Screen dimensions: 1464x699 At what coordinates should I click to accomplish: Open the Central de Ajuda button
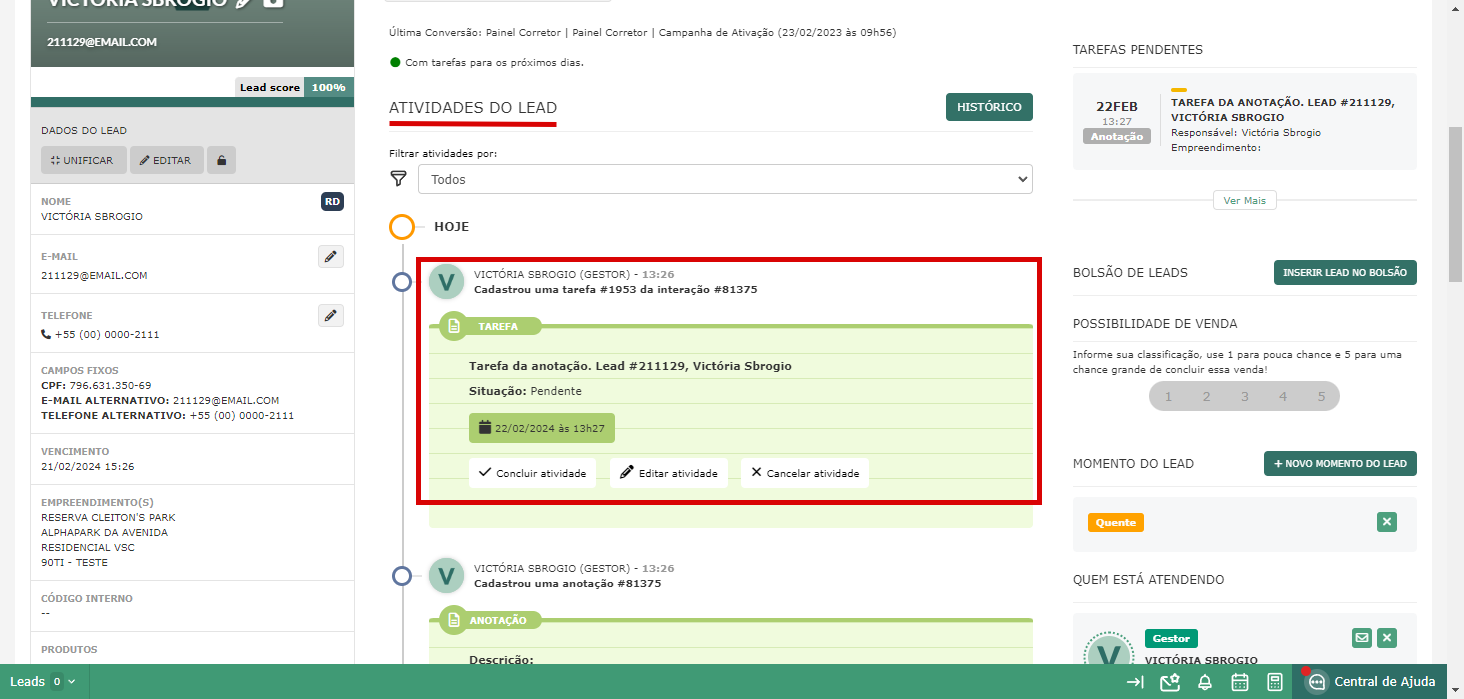1370,682
